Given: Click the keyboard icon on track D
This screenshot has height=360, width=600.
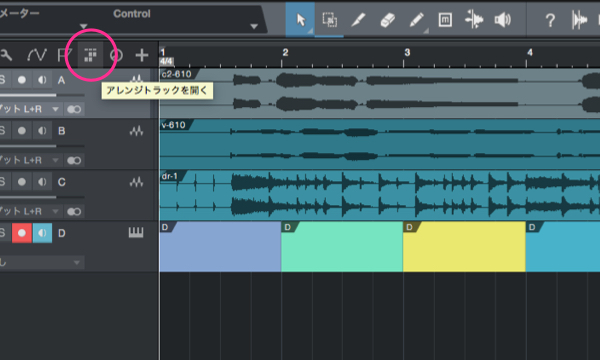Looking at the screenshot, I should tap(136, 233).
